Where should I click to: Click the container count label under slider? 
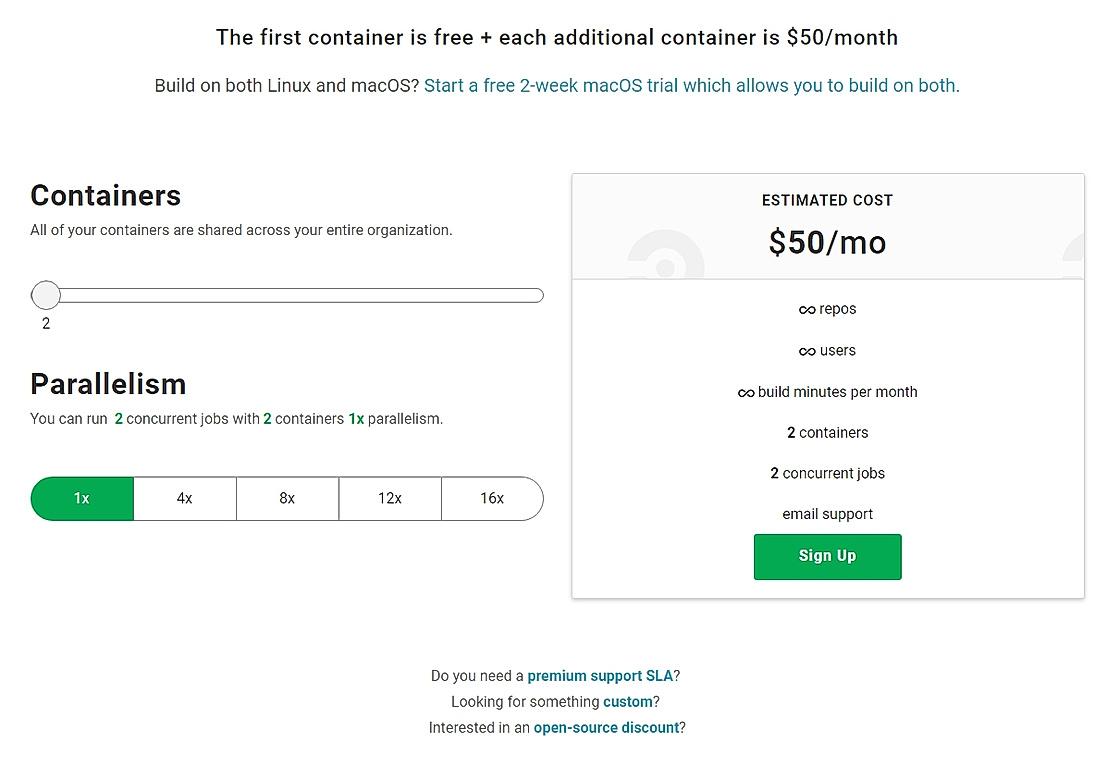point(46,324)
